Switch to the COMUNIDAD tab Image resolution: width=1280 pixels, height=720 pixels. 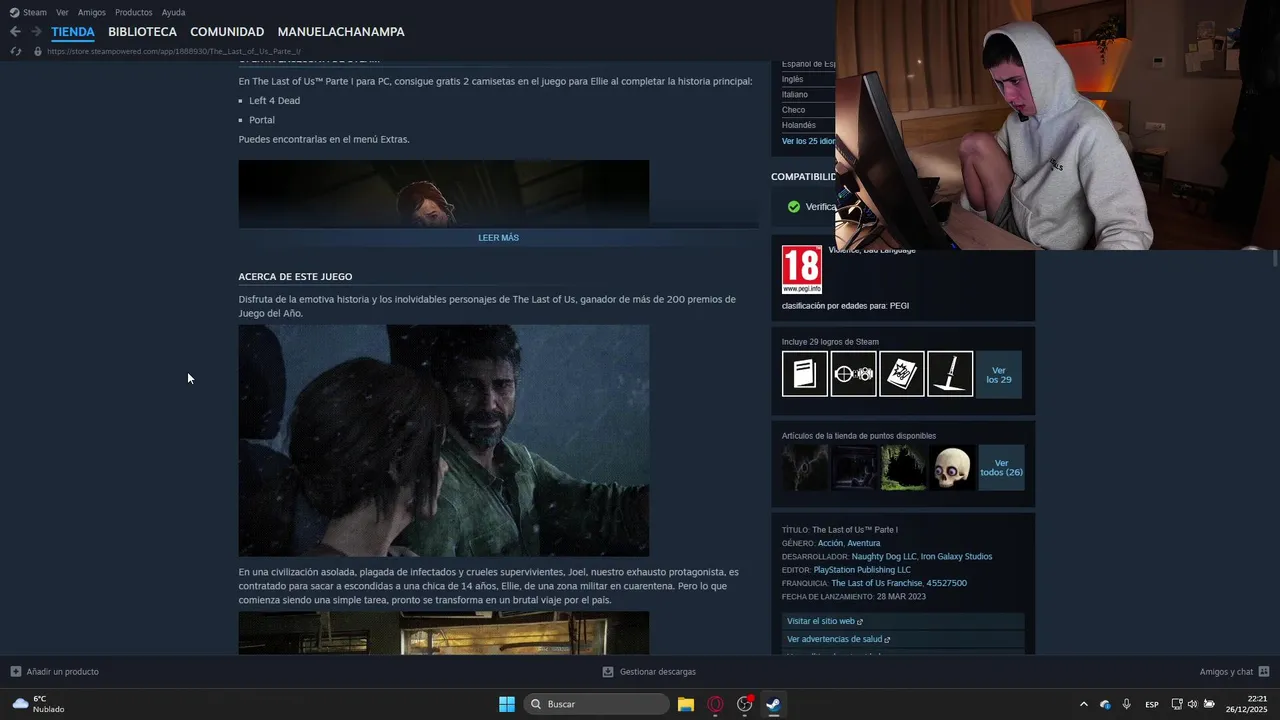[227, 32]
